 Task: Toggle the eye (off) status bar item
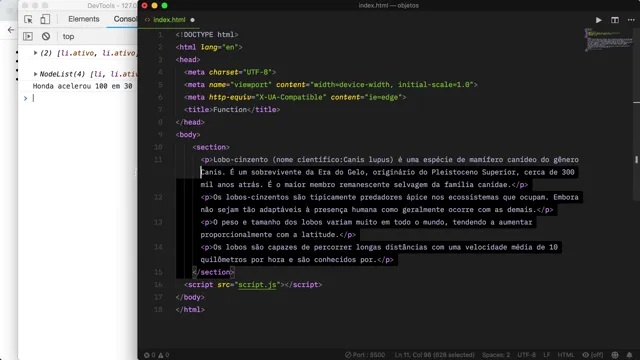tap(593, 355)
